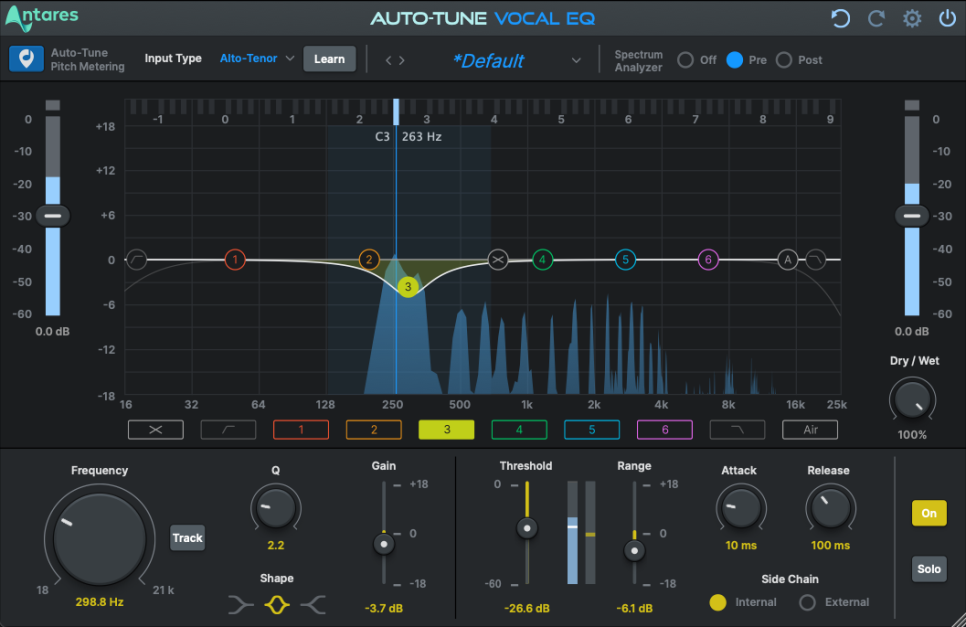Click the -26.6 dB threshold value

point(527,608)
